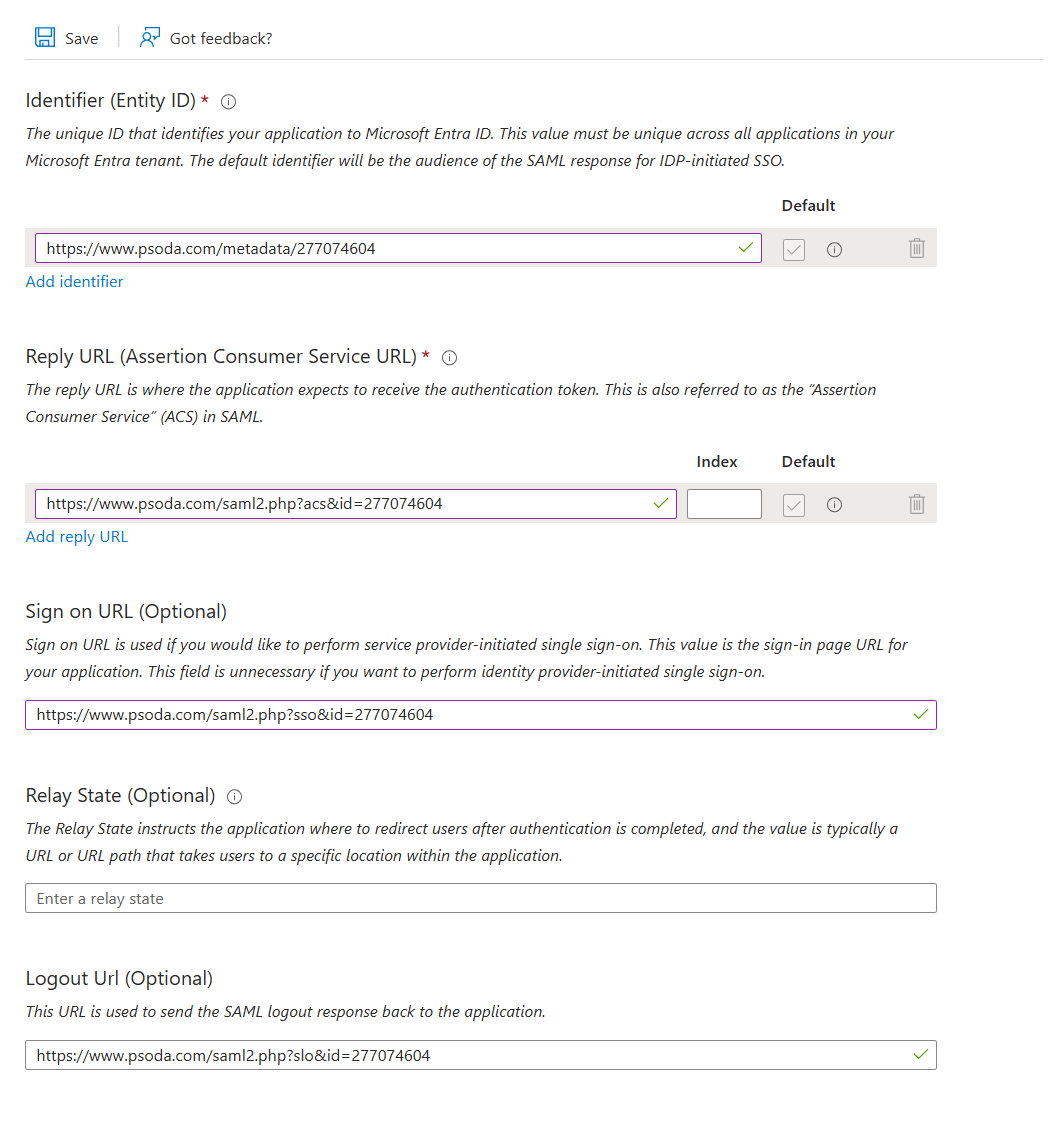Click the Add identifier link

(x=75, y=282)
